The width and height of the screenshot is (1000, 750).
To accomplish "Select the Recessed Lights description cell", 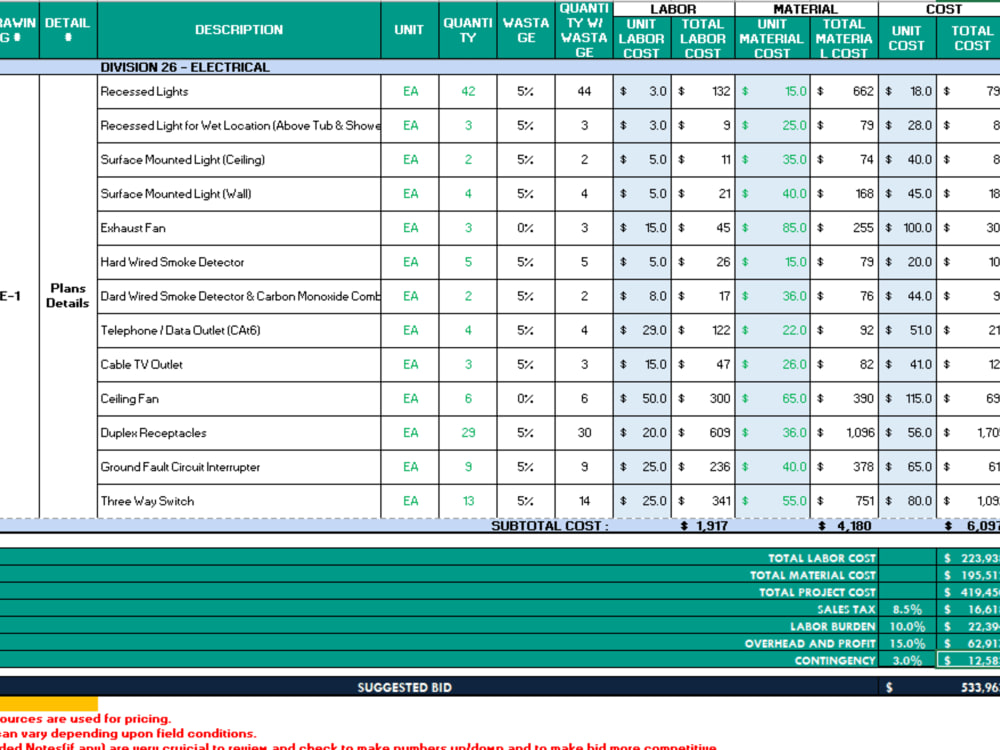I will pos(239,91).
